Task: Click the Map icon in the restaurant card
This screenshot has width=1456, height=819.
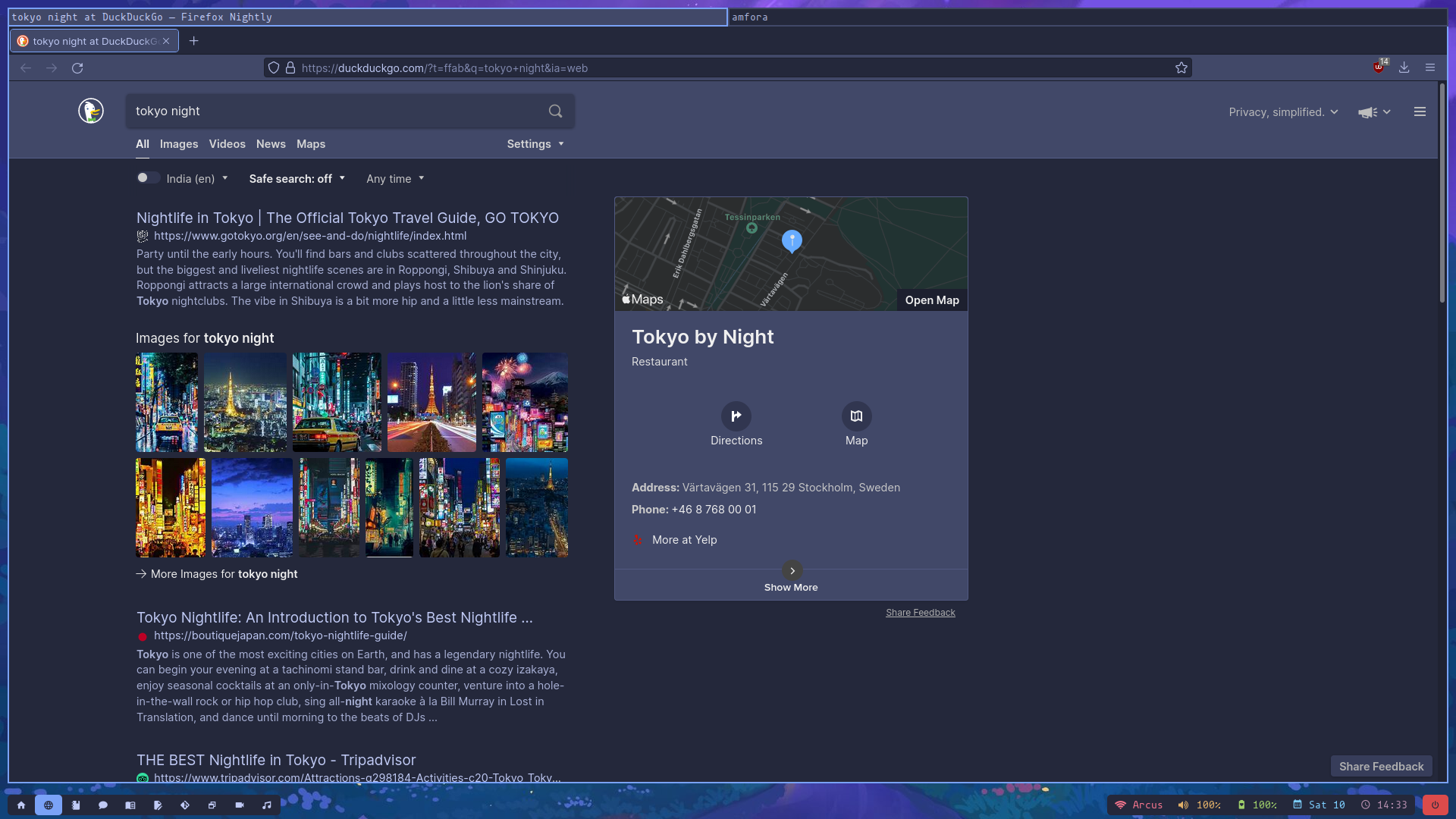Action: pos(857,416)
